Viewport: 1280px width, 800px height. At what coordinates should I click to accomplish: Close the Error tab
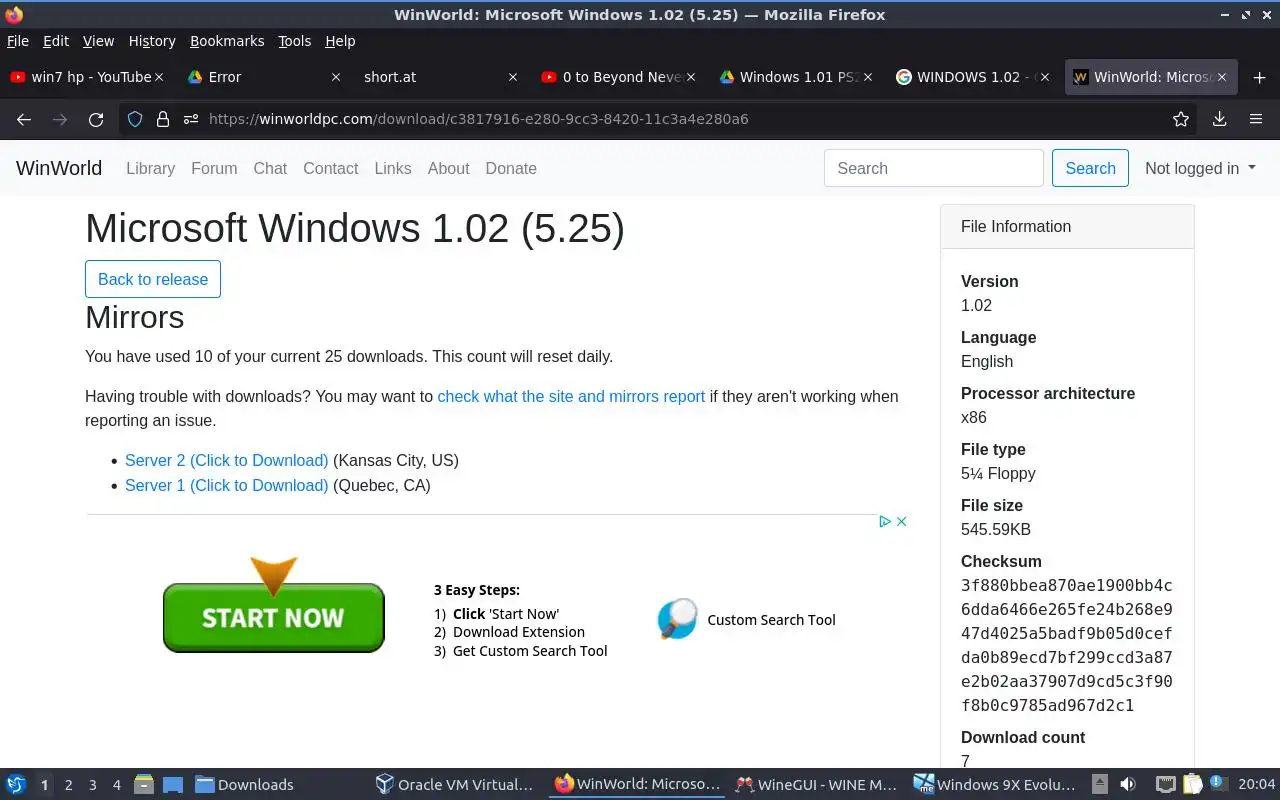coord(336,77)
